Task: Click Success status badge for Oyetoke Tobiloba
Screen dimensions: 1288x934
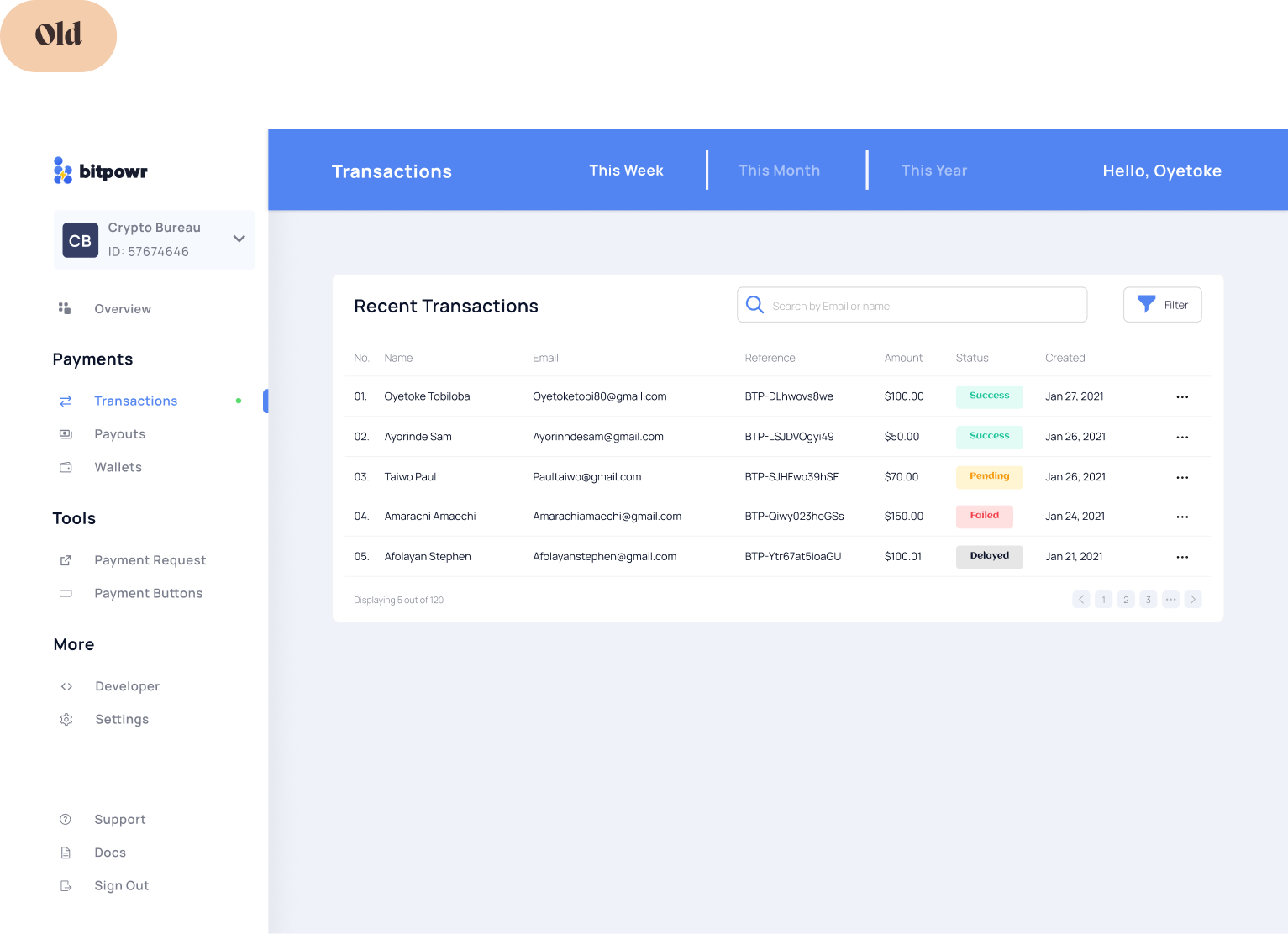Action: pyautogui.click(x=990, y=396)
